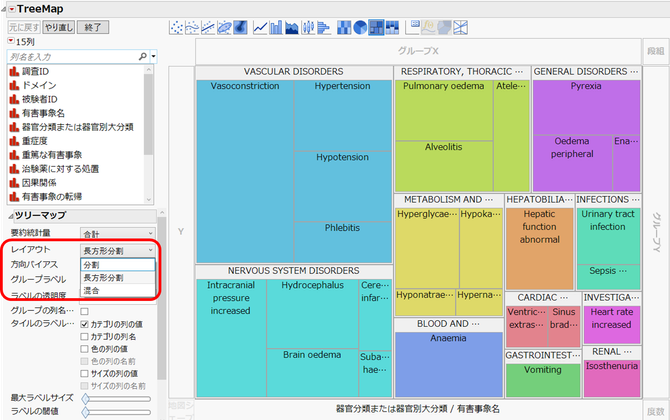Click the red bar icon beside 因果関係
The height and width of the screenshot is (420, 670).
pos(14,183)
